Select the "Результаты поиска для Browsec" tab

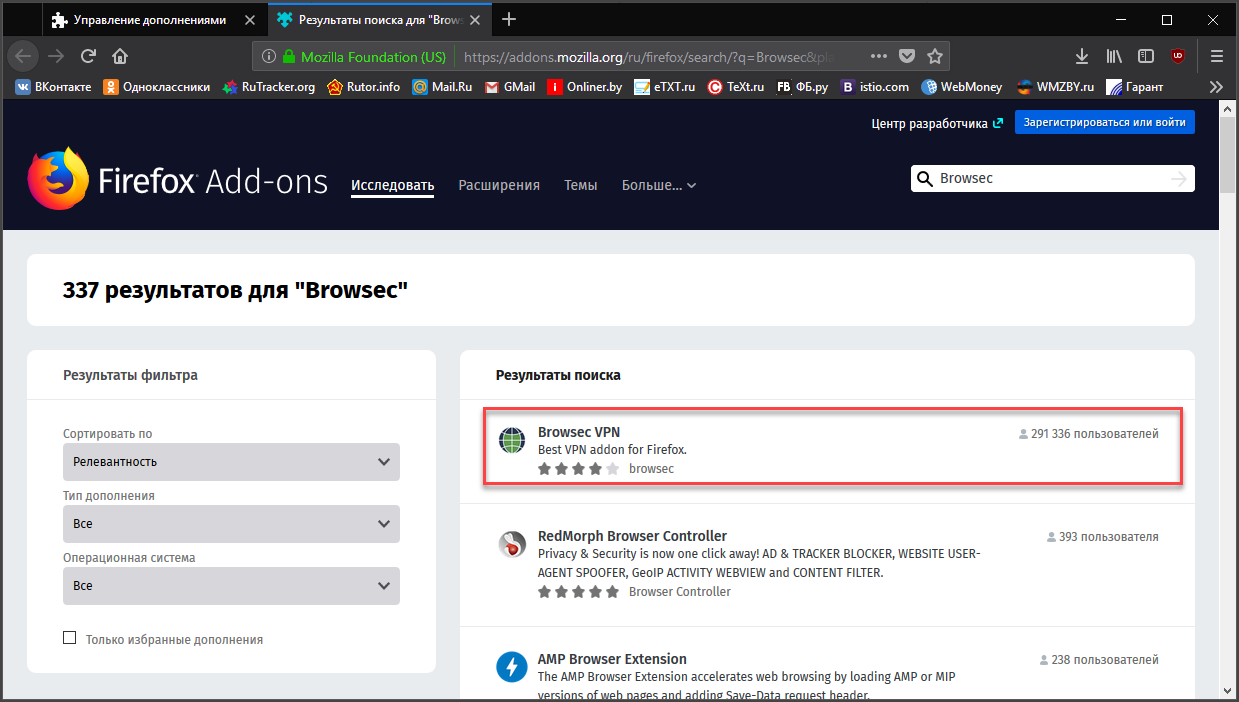tap(378, 20)
